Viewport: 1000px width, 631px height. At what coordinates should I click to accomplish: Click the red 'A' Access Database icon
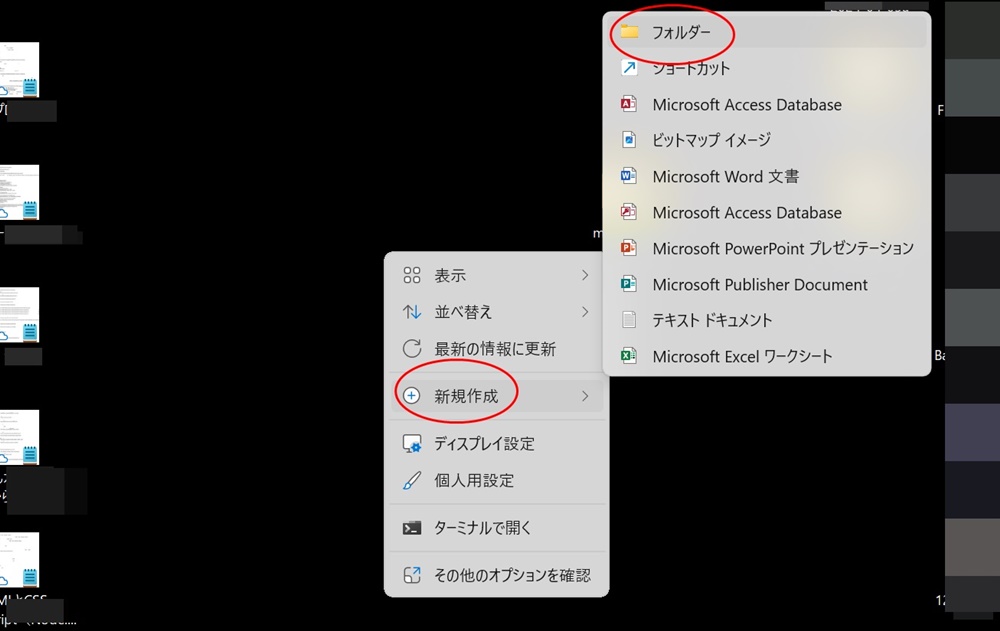coord(629,104)
